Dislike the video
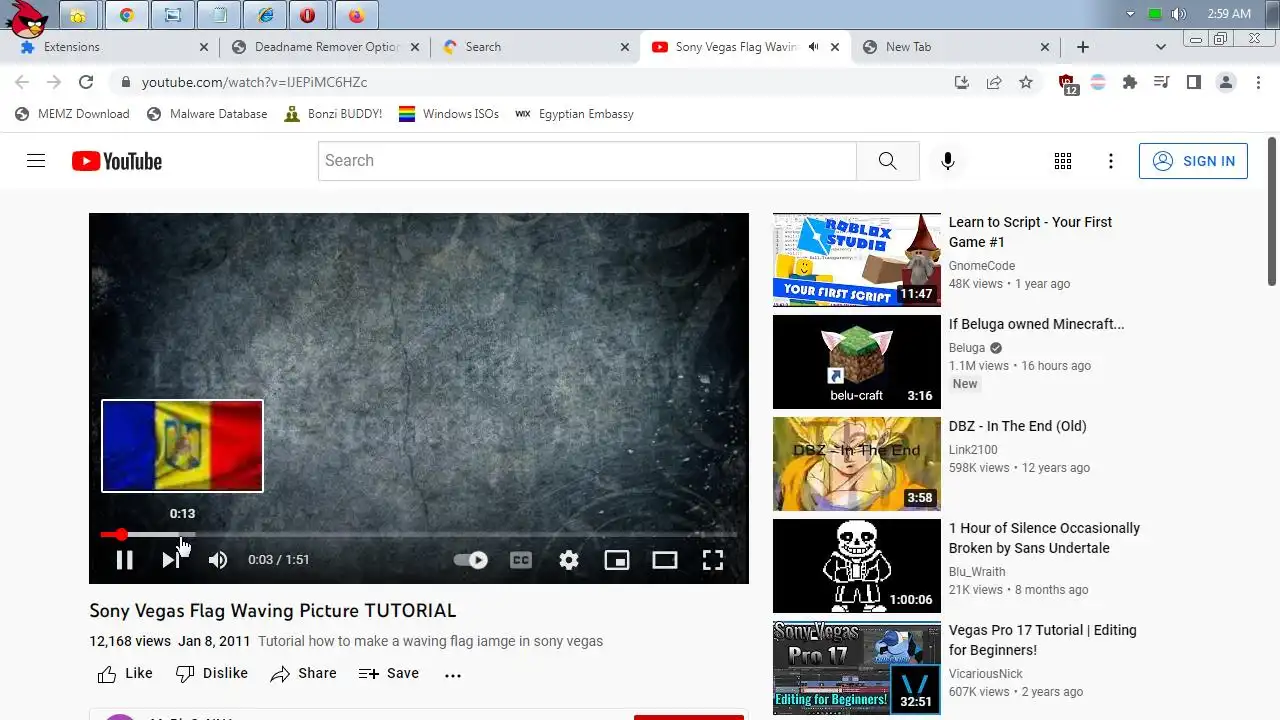Screen dimensions: 1280x720 [212, 674]
